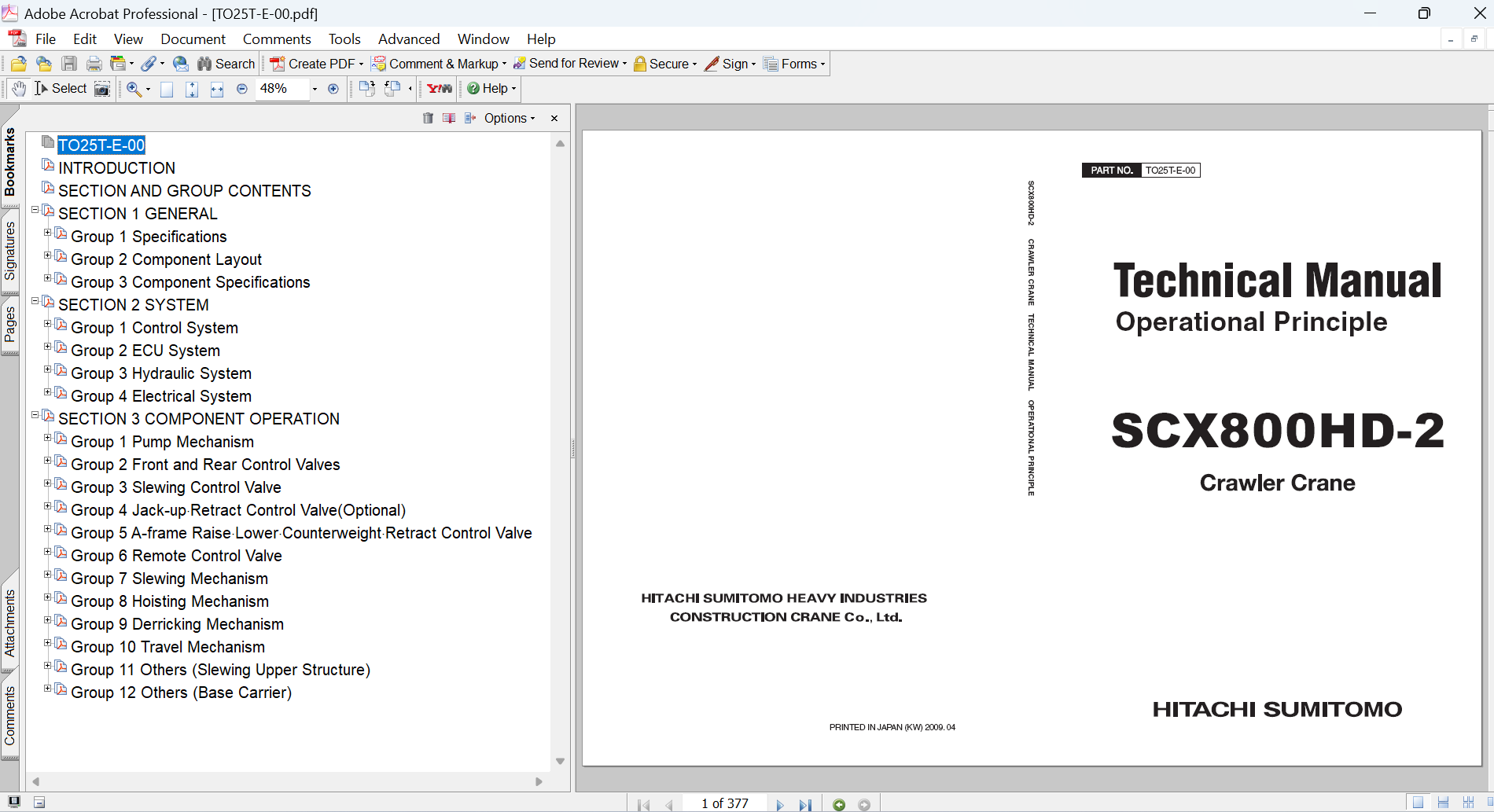Click the expand current bookmark icon
The image size is (1494, 812).
[x=470, y=118]
